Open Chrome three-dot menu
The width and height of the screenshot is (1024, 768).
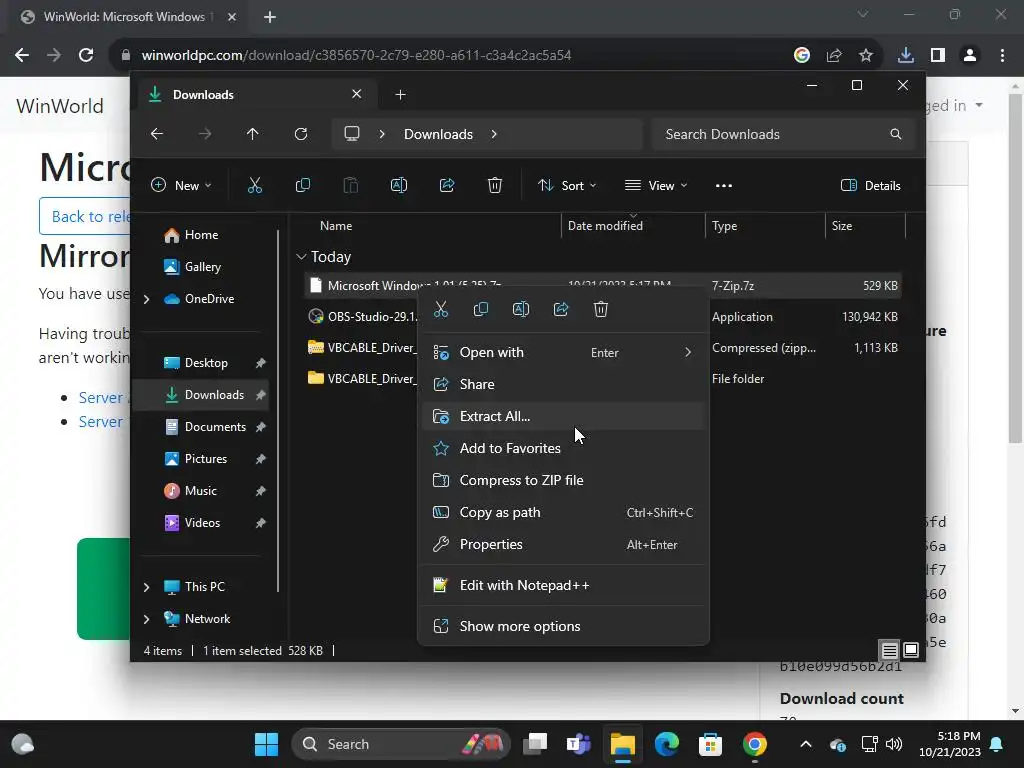pos(1002,56)
